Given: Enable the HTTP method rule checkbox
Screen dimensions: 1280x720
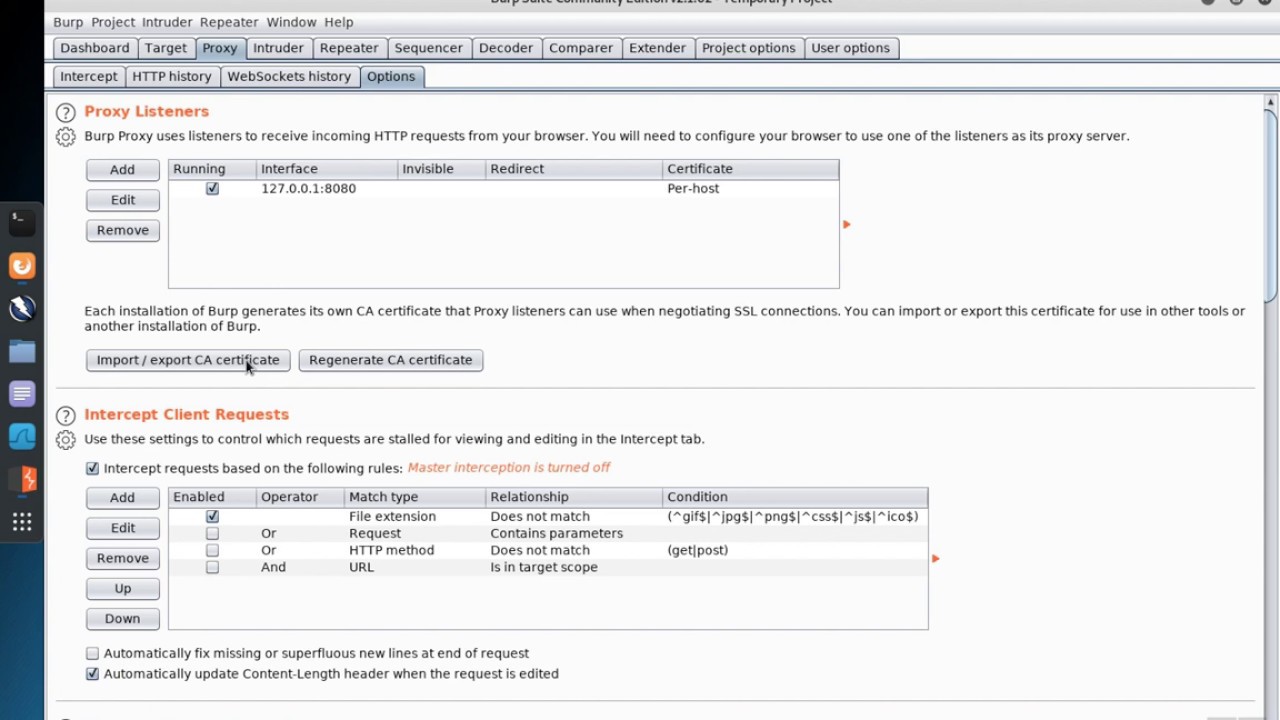Looking at the screenshot, I should point(212,550).
